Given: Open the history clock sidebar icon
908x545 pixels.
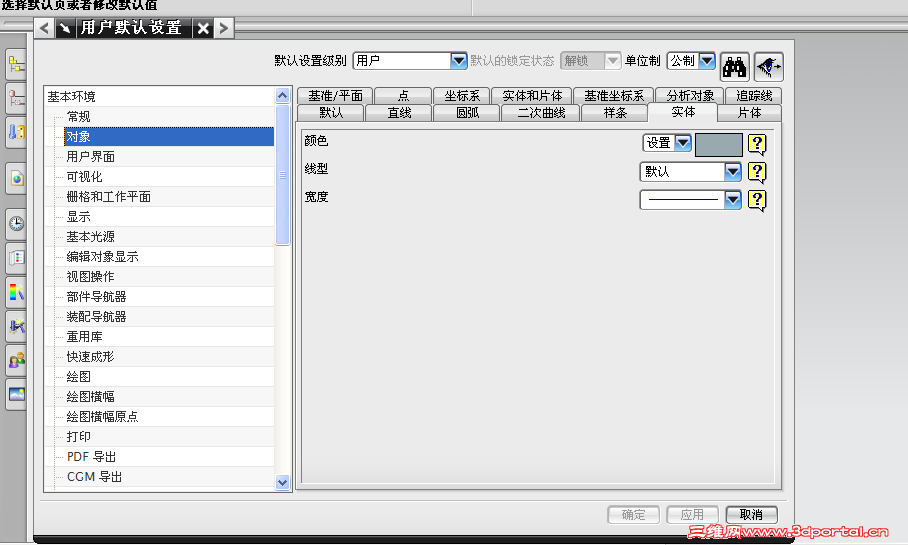Looking at the screenshot, I should click(16, 224).
